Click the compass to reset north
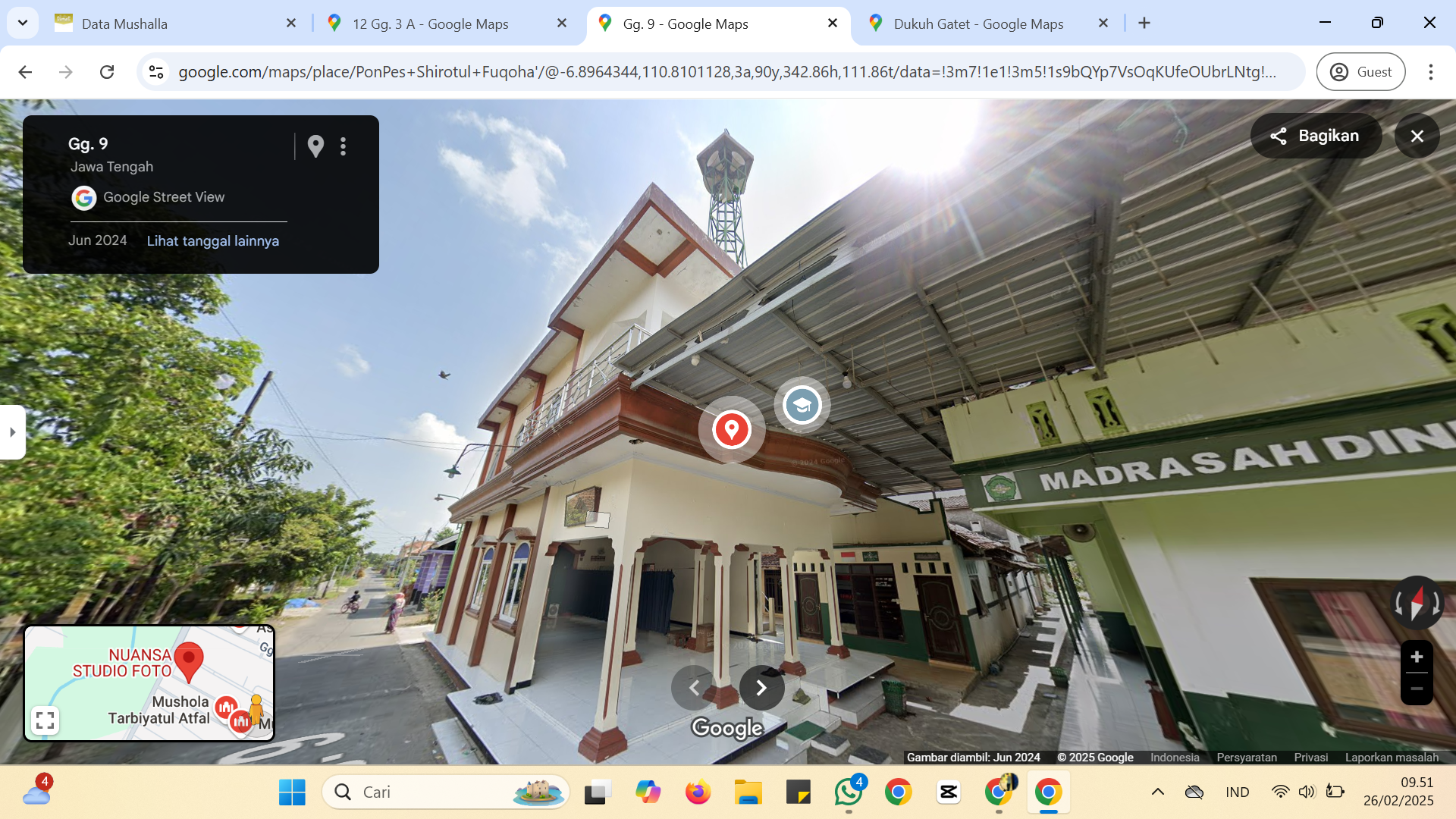Viewport: 1456px width, 819px height. [1417, 604]
